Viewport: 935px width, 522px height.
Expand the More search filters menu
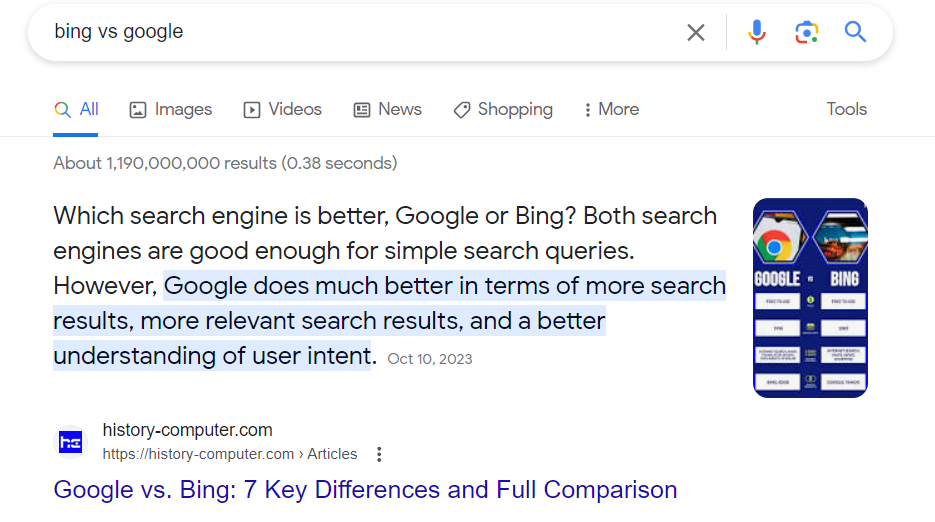(611, 110)
